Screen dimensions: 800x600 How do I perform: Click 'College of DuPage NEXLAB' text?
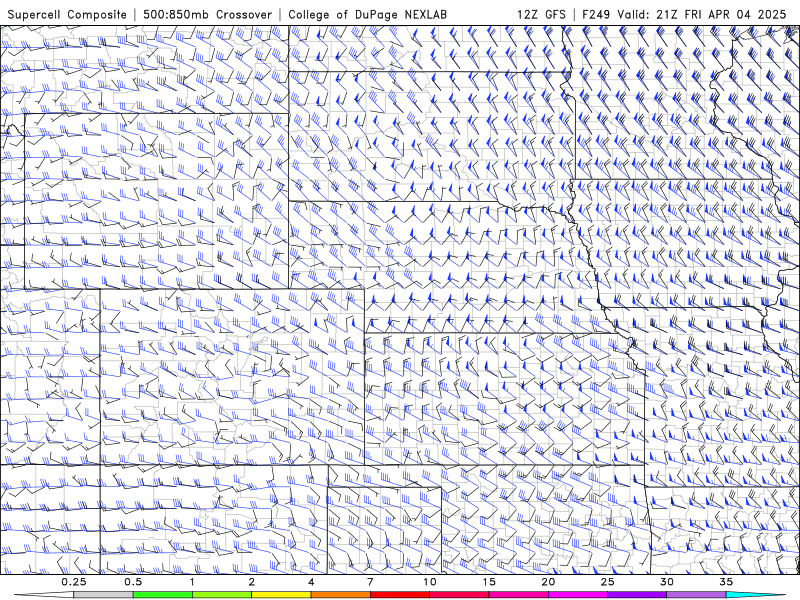368,15
